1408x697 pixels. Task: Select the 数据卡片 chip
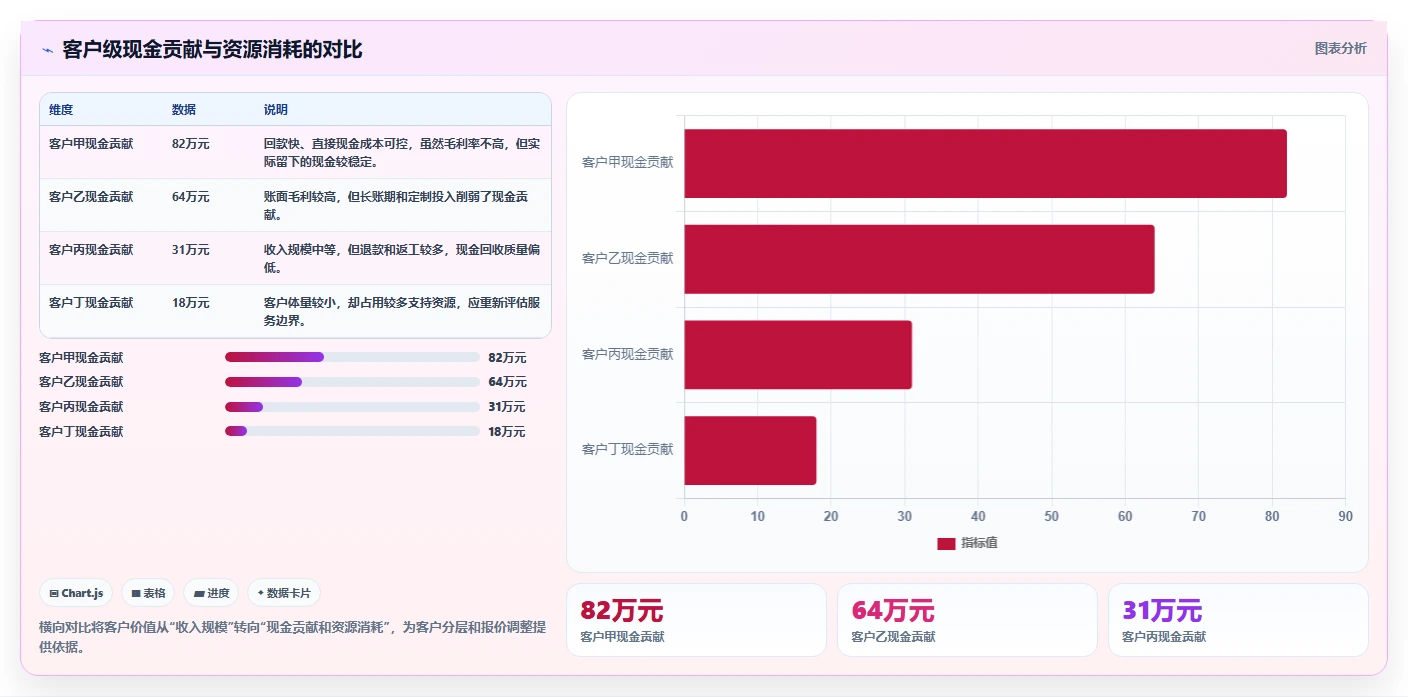click(284, 593)
